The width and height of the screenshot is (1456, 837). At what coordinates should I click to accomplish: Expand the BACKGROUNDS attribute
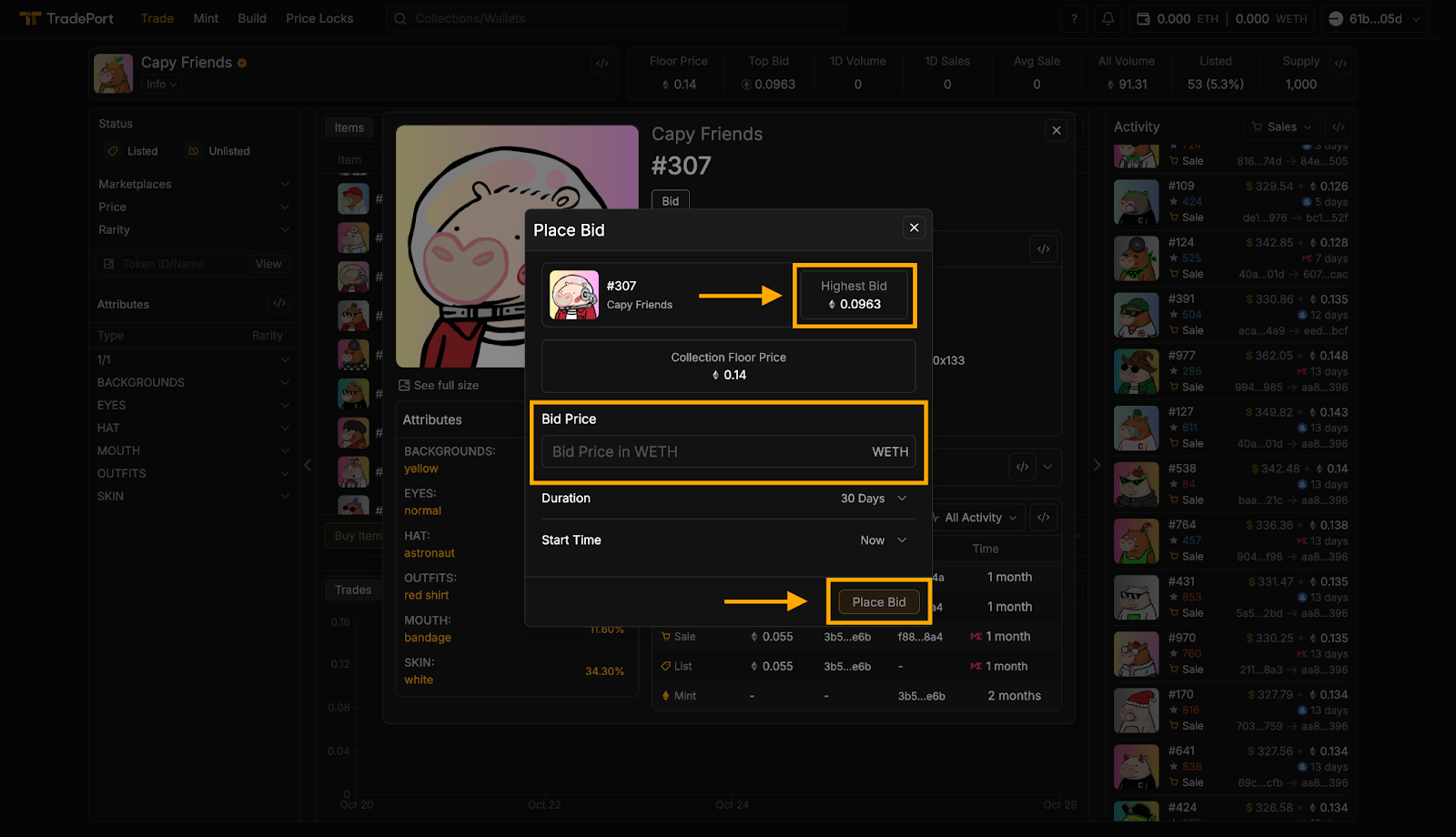[194, 382]
